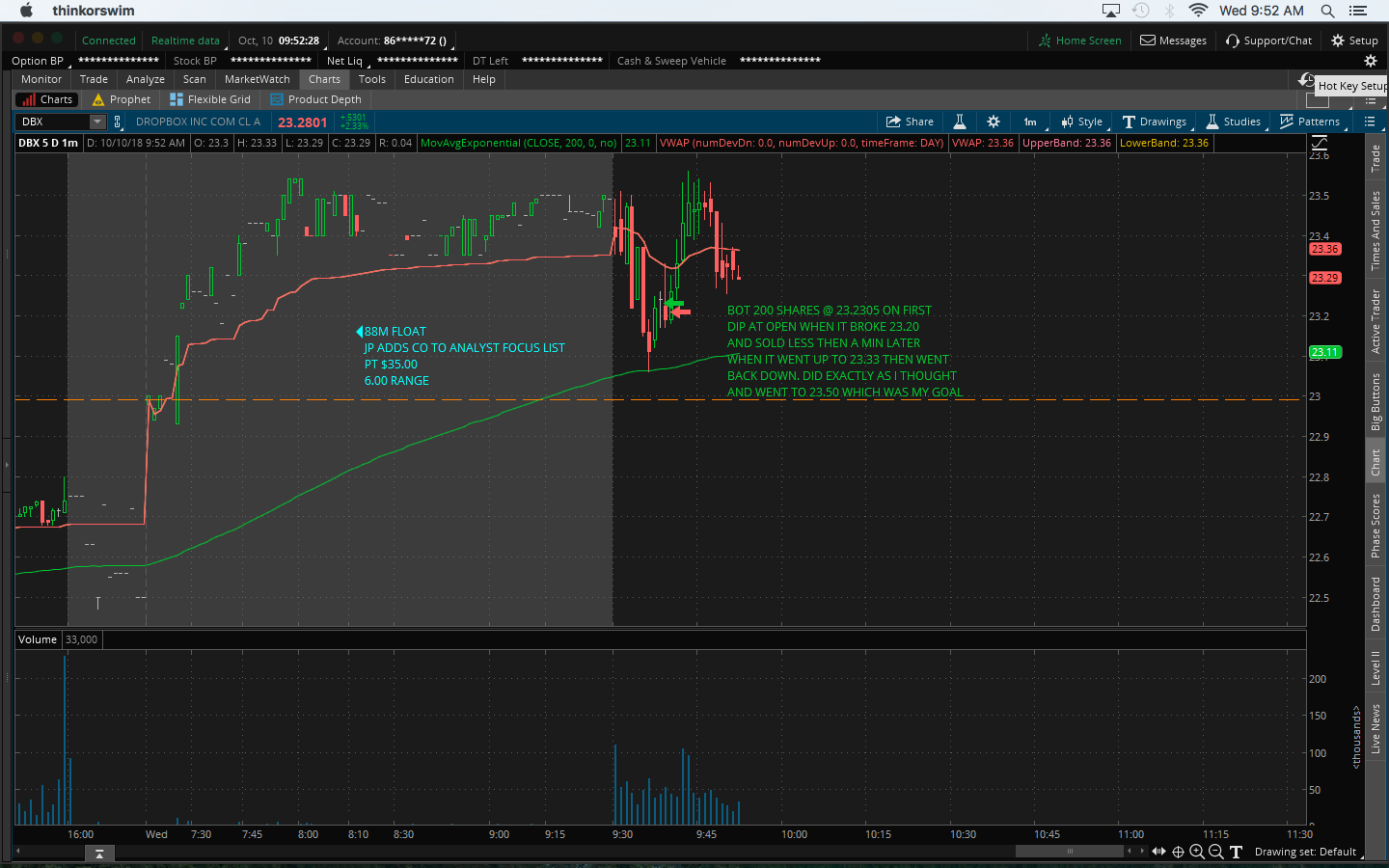Viewport: 1389px width, 868px height.
Task: Open the Setup gear in top bar
Action: pos(1338,41)
